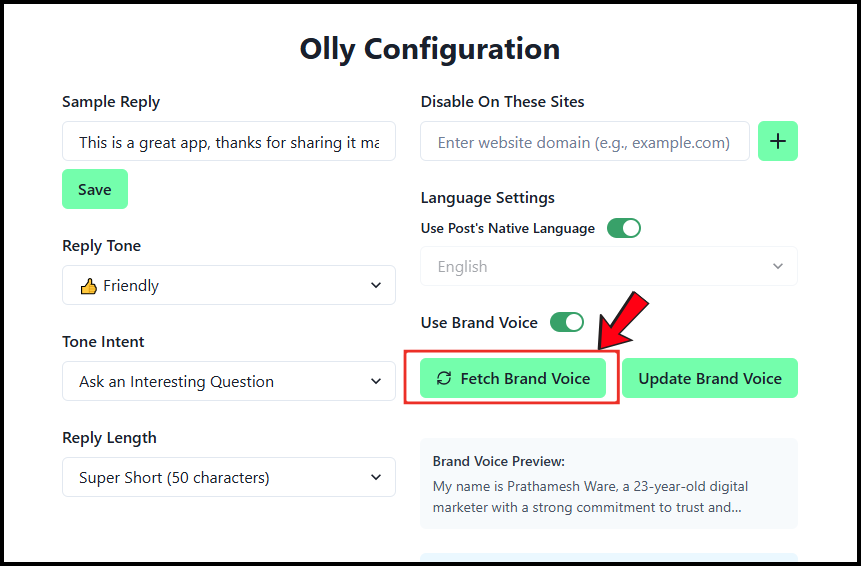Click the Olly Configuration heading
The image size is (861, 566).
[x=430, y=49]
